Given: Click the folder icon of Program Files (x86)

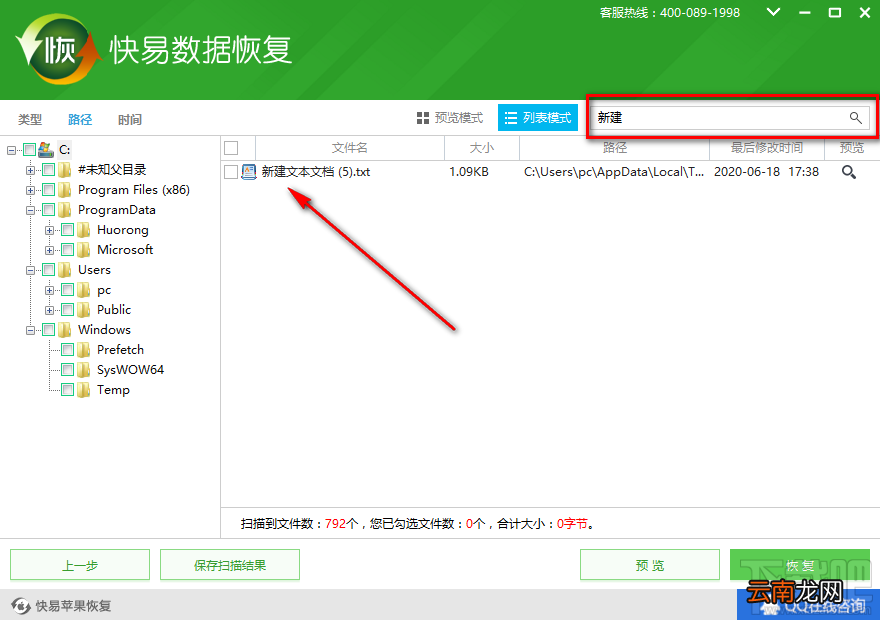Looking at the screenshot, I should coord(65,190).
